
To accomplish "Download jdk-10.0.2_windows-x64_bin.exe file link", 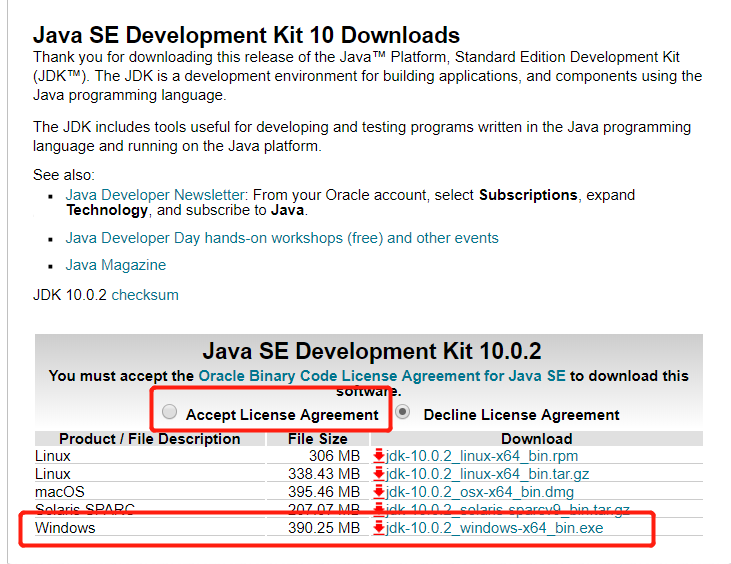I will click(495, 528).
